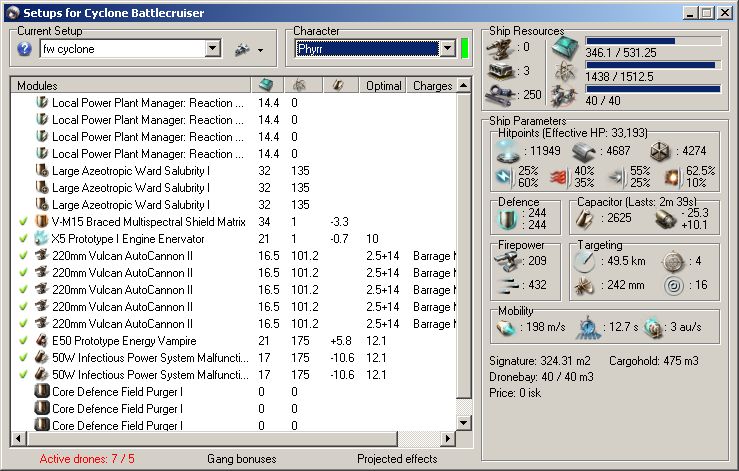739x471 pixels.
Task: Click the scan resolution icon showing 242 mm
Action: click(x=584, y=286)
